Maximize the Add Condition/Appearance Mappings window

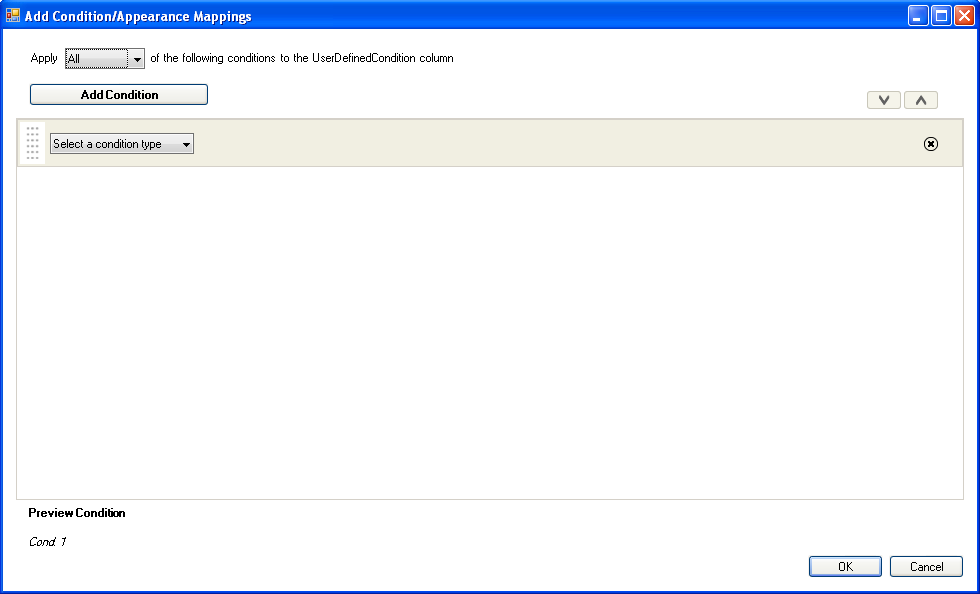coord(940,14)
